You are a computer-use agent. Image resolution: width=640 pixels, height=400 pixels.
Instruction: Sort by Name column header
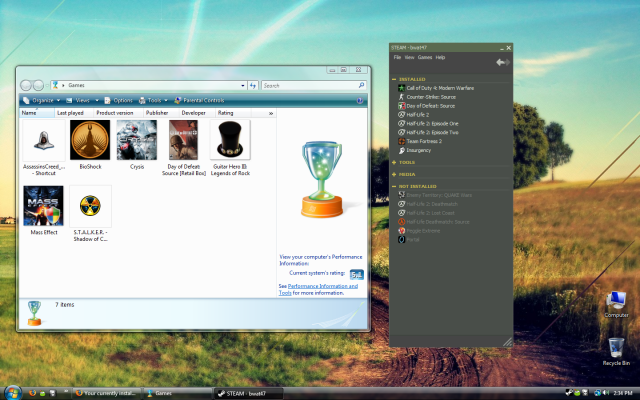click(37, 113)
